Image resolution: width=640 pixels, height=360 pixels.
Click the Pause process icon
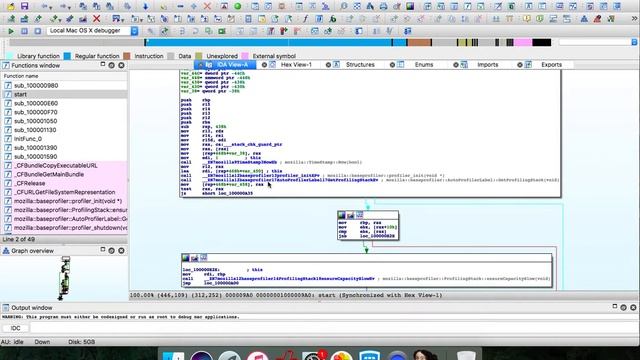pyautogui.click(x=24, y=31)
